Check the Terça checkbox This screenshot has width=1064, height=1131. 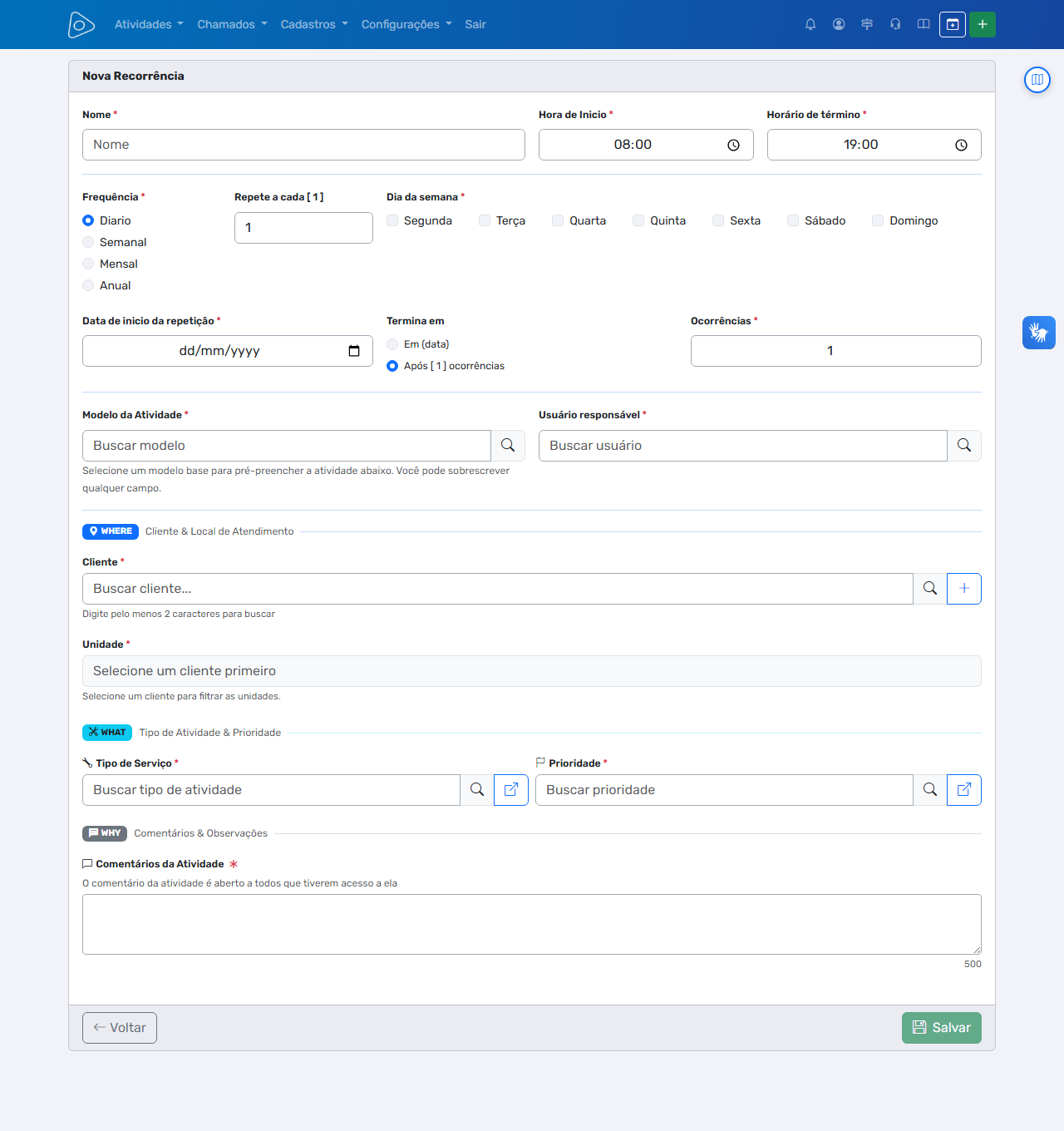tap(485, 220)
